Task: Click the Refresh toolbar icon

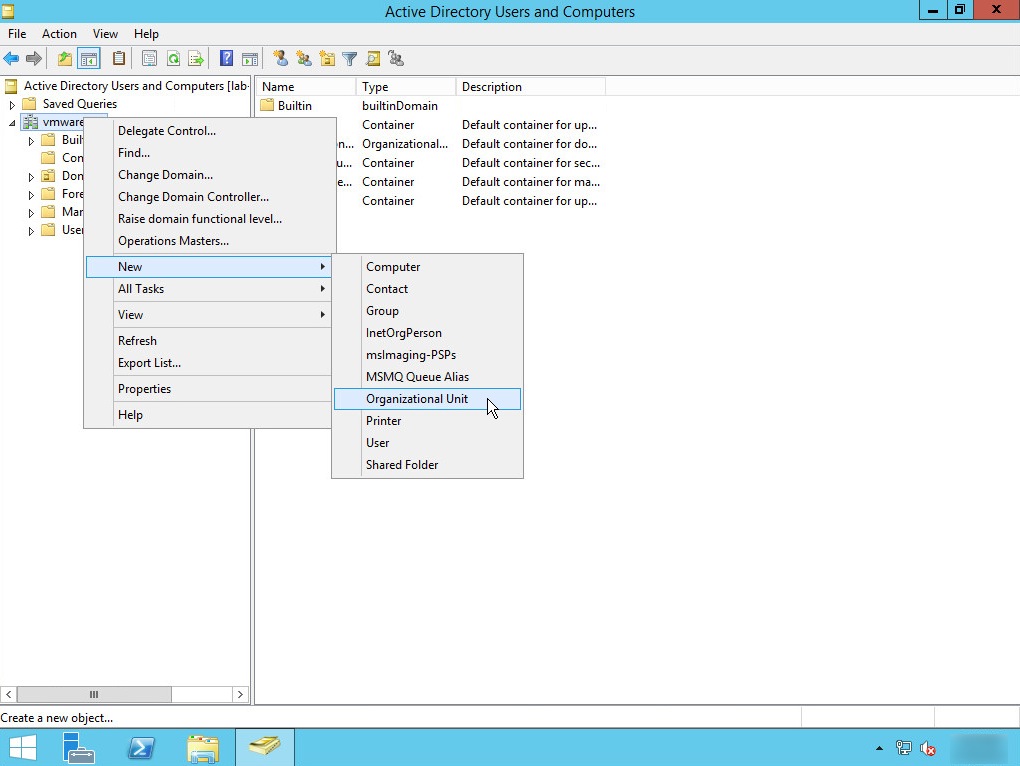Action: point(172,58)
